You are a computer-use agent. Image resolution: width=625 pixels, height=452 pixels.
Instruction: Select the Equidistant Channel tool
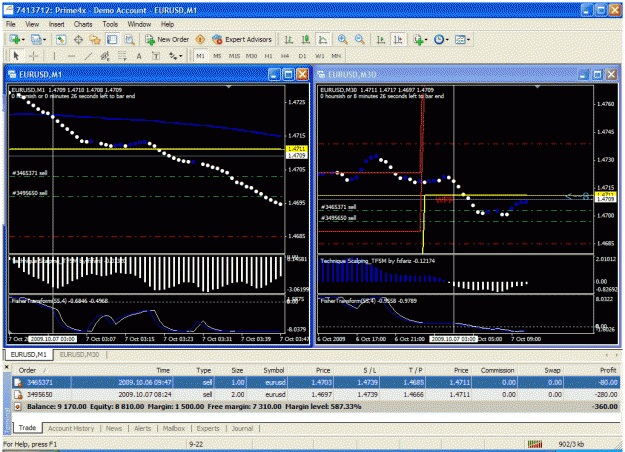[x=105, y=56]
